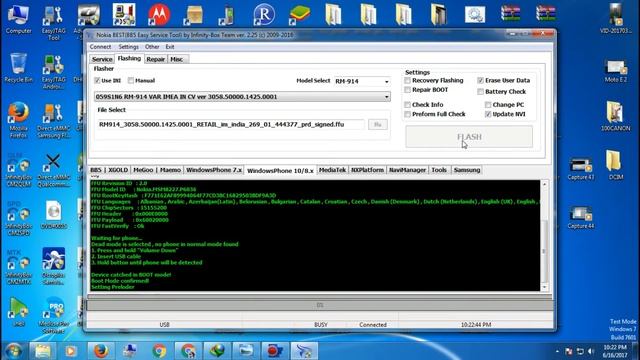This screenshot has height=360, width=640.
Task: Uncheck the Update NVI checkbox
Action: coord(488,114)
